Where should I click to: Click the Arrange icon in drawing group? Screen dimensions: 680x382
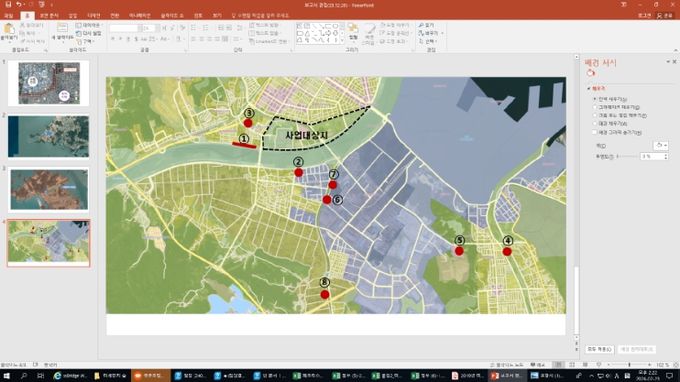(353, 30)
